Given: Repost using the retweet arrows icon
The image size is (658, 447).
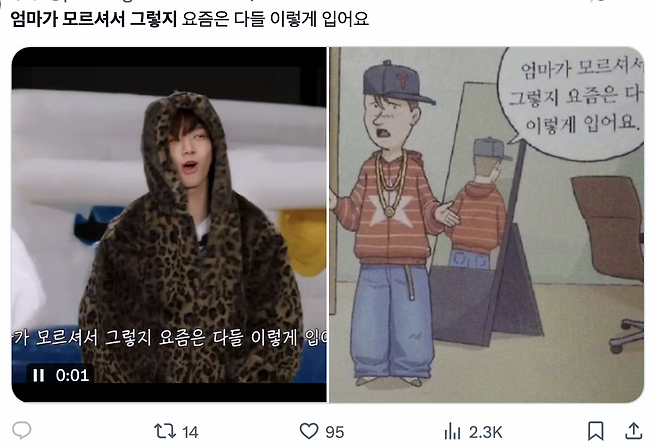Looking at the screenshot, I should (x=164, y=431).
